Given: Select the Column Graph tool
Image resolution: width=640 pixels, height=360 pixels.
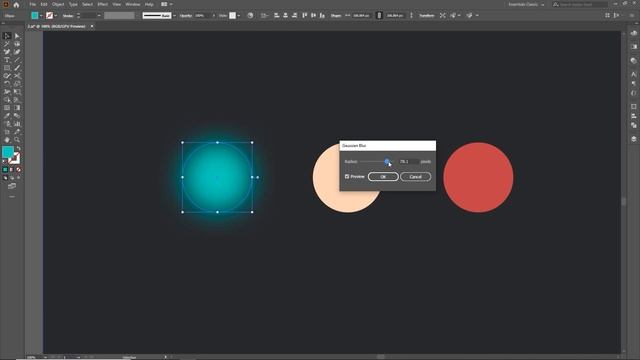Looking at the screenshot, I should pos(17,124).
